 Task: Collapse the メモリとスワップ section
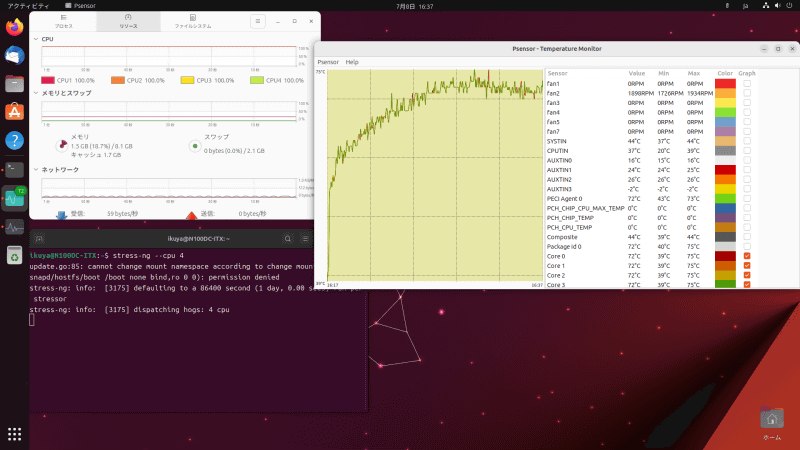point(36,93)
